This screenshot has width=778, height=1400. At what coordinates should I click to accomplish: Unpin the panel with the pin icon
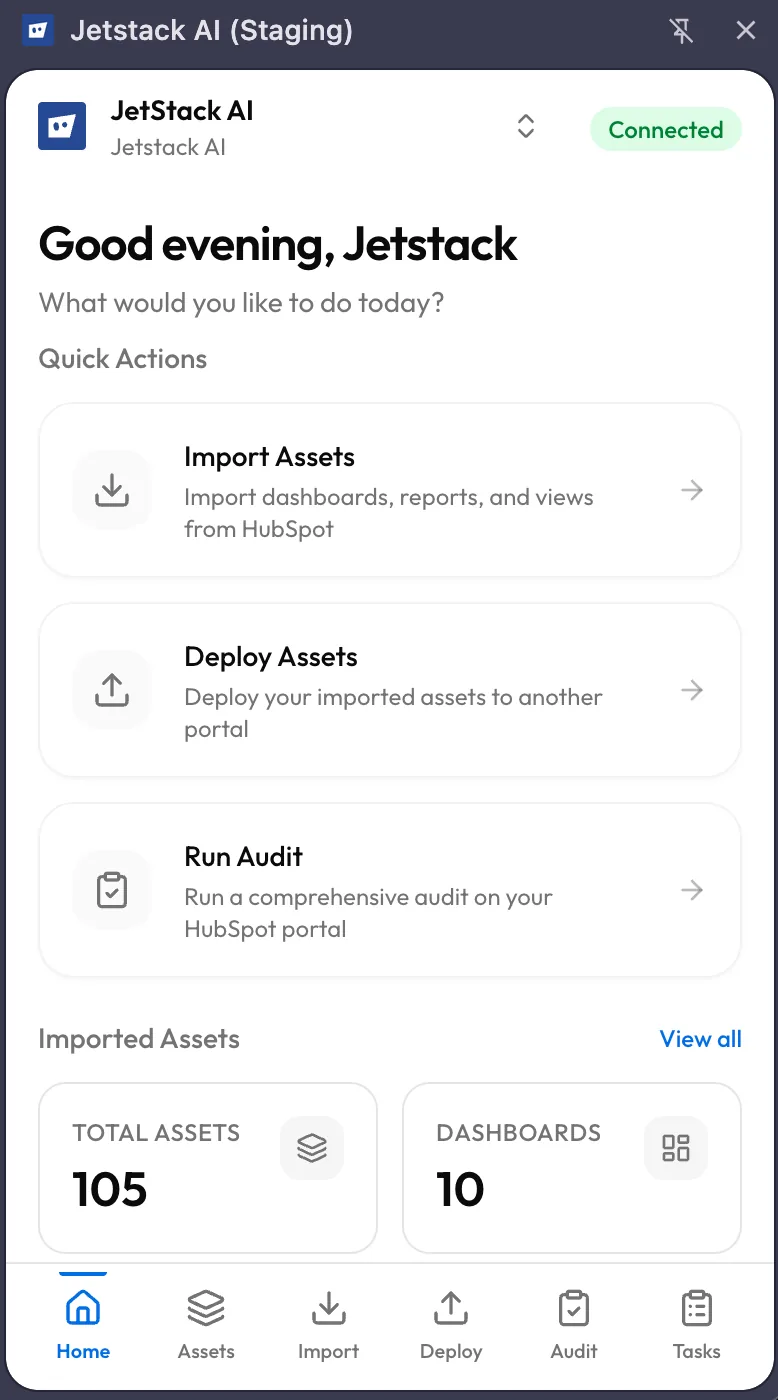tap(681, 31)
